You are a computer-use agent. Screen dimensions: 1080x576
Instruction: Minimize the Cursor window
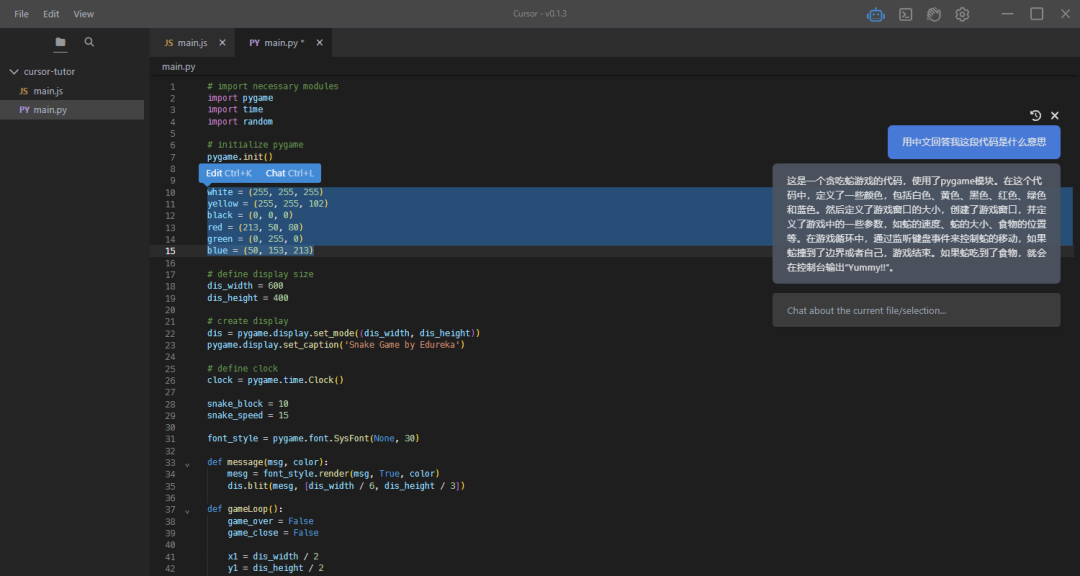(1007, 14)
